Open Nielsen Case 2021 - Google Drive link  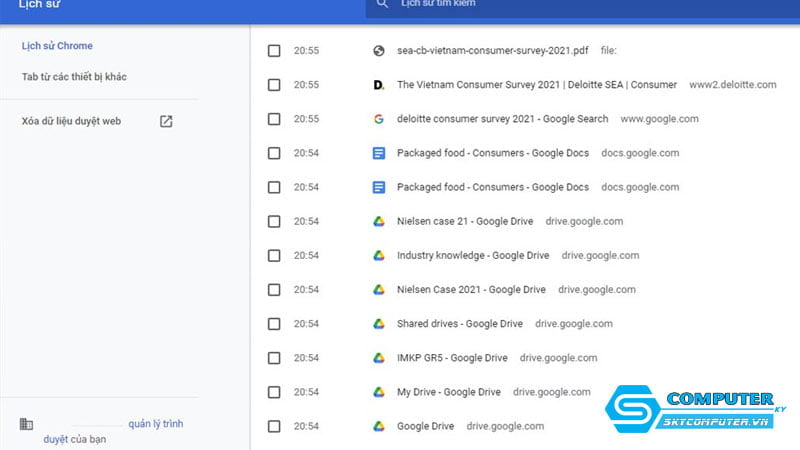point(471,290)
